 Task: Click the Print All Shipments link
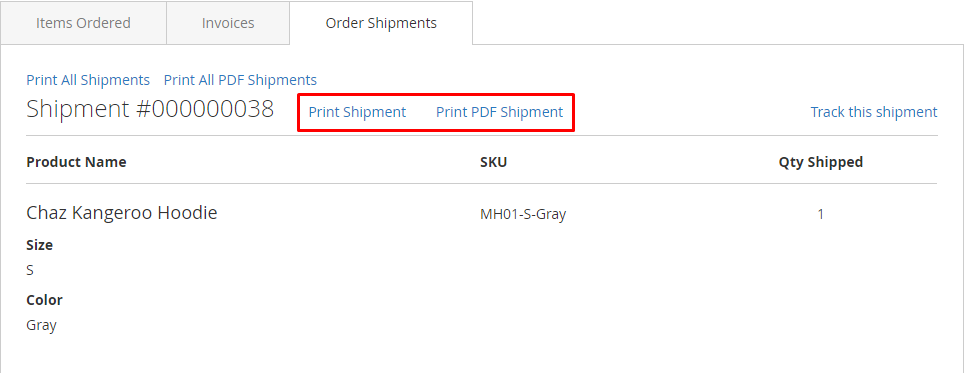(88, 80)
